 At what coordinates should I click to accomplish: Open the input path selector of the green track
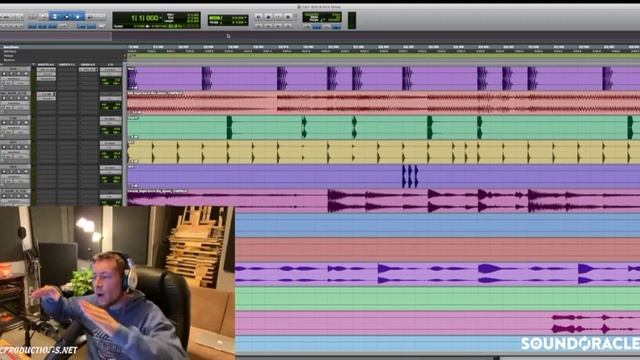point(111,119)
